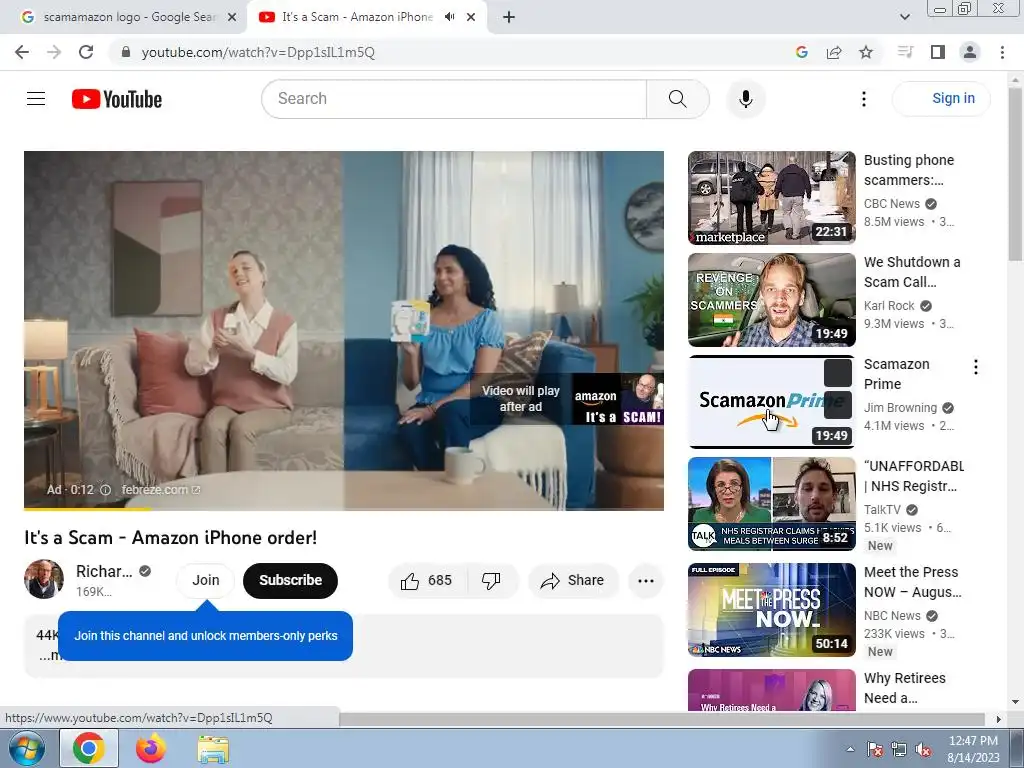
Task: Click the browser forward arrow
Action: click(x=54, y=52)
